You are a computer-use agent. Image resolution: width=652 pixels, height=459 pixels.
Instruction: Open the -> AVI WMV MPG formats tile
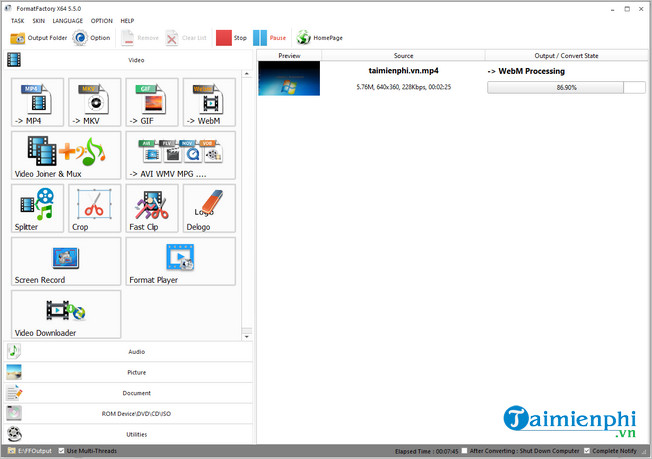181,155
